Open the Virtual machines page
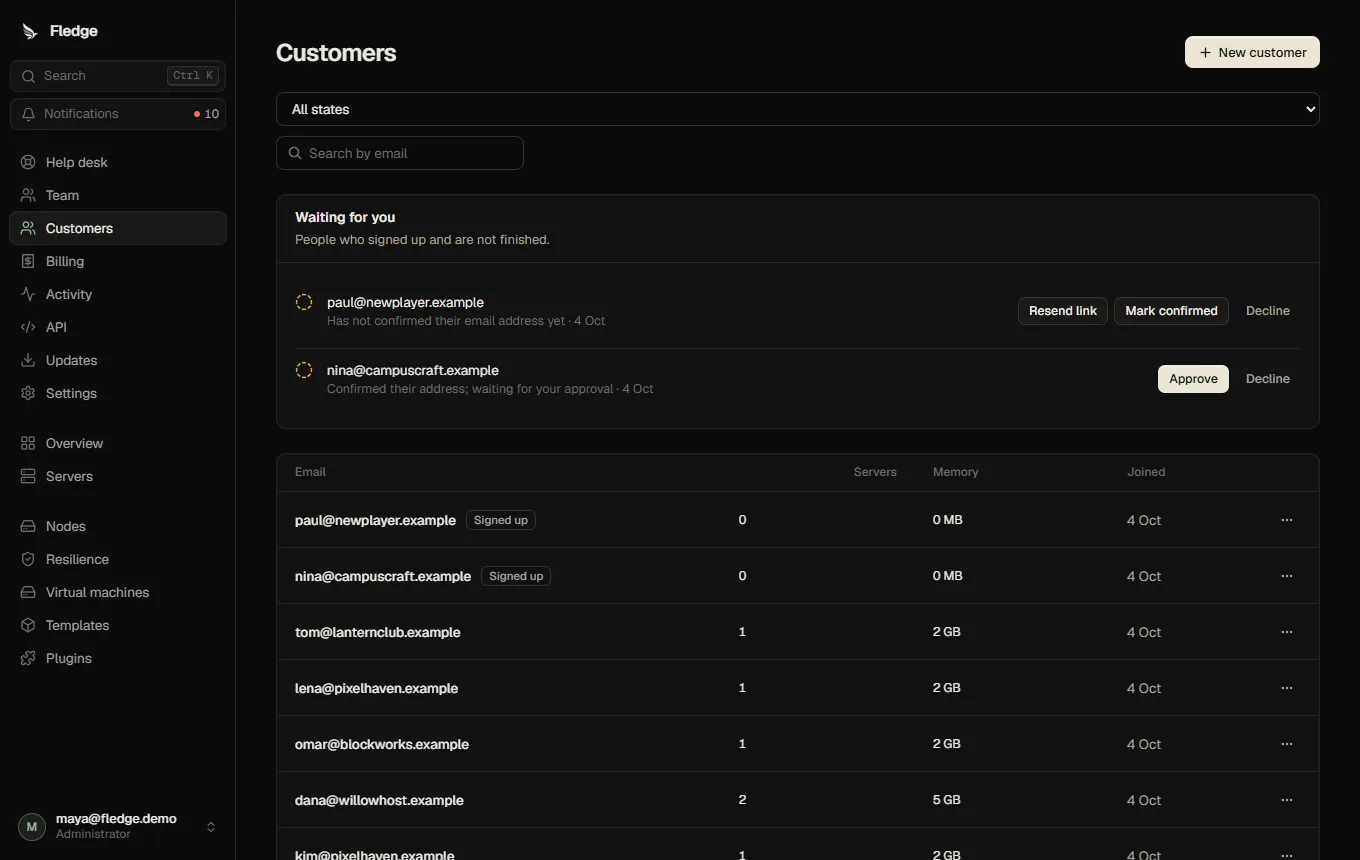 coord(118,592)
